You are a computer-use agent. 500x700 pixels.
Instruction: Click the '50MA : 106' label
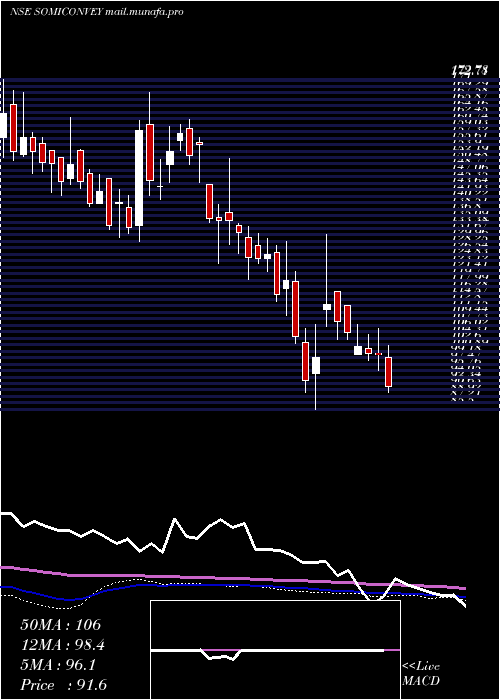click(x=61, y=625)
